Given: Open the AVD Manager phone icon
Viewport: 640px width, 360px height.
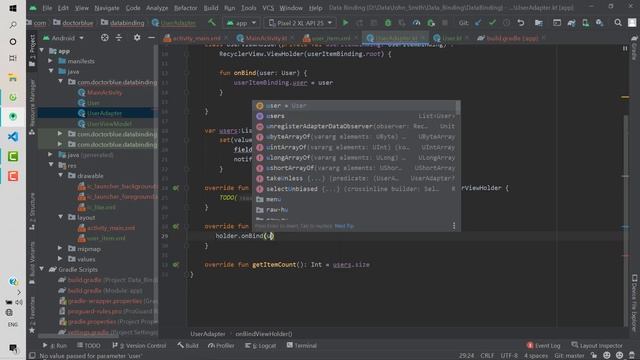Looking at the screenshot, I should click(x=585, y=23).
